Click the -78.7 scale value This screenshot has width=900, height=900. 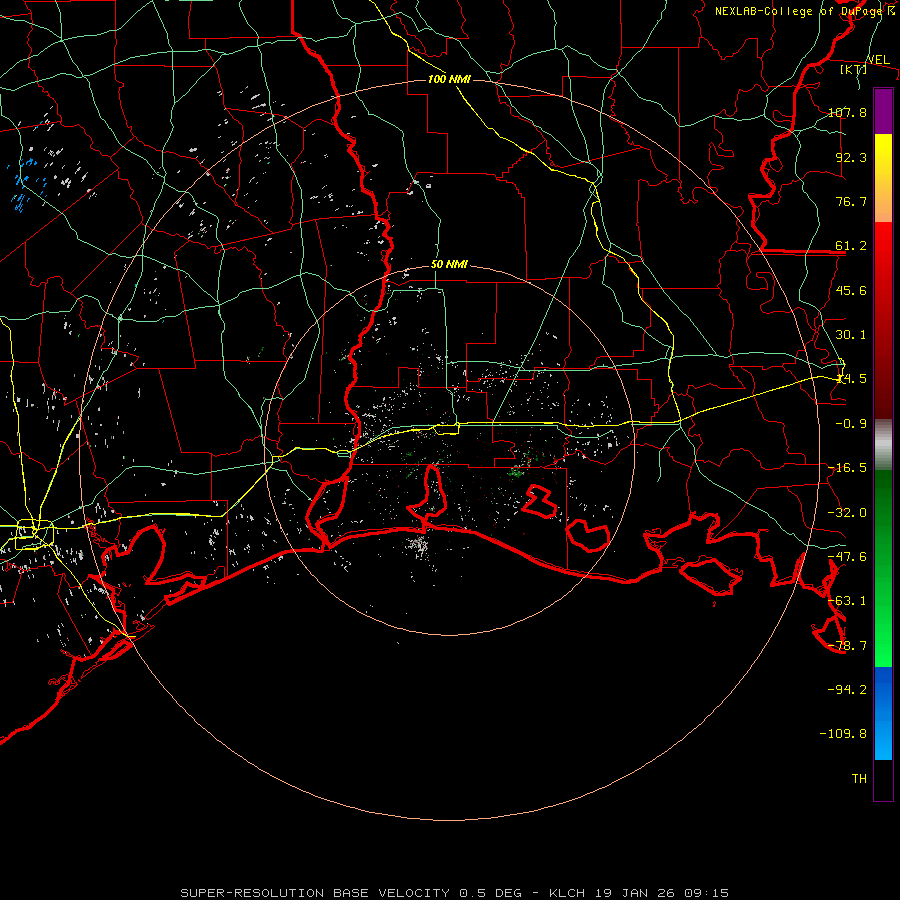848,646
